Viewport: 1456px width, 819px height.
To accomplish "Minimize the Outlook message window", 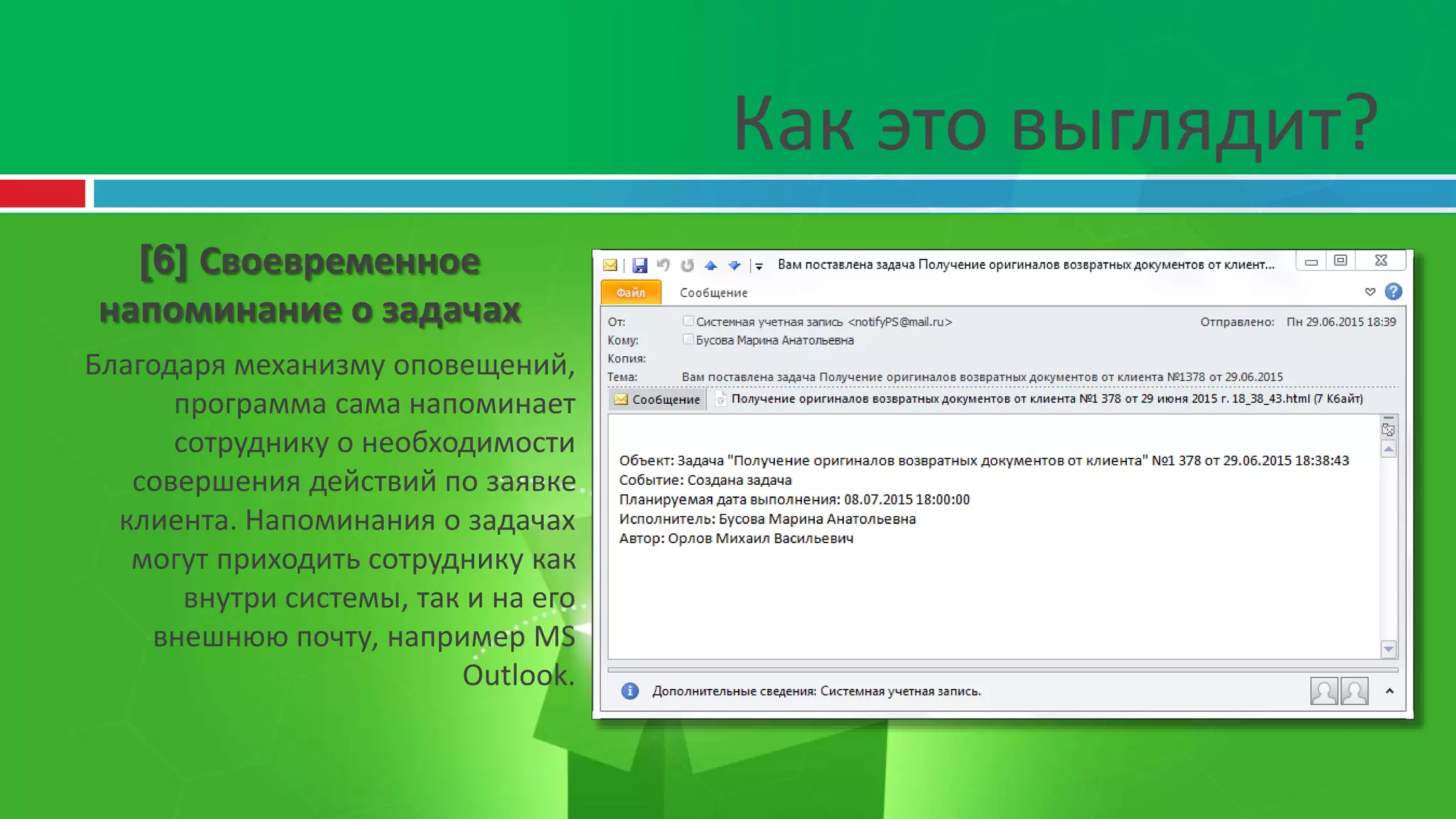I will [1312, 262].
